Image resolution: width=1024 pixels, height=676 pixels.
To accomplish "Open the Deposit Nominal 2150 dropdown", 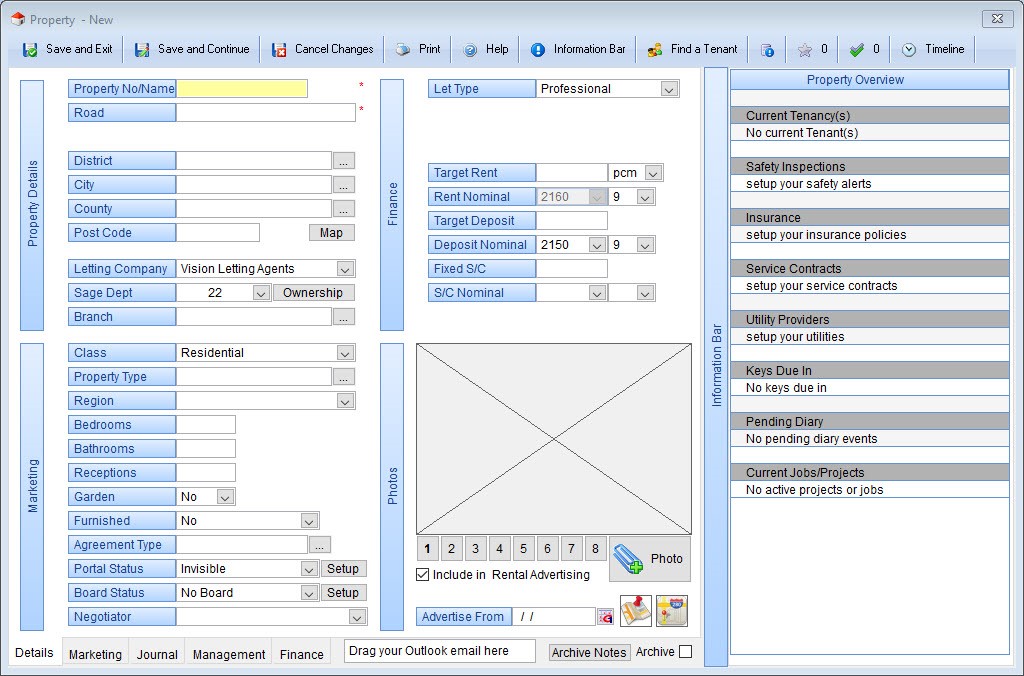I will [597, 245].
